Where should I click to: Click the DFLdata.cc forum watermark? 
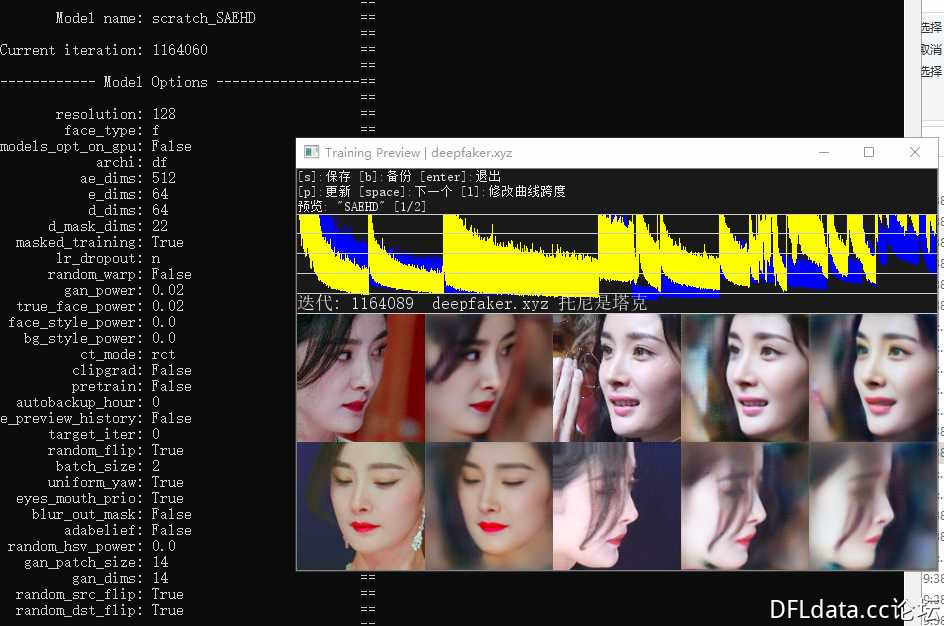[854, 608]
